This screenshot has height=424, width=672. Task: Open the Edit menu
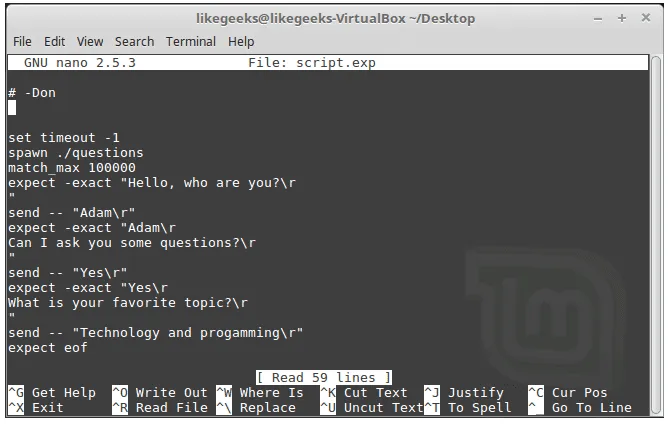pos(54,42)
